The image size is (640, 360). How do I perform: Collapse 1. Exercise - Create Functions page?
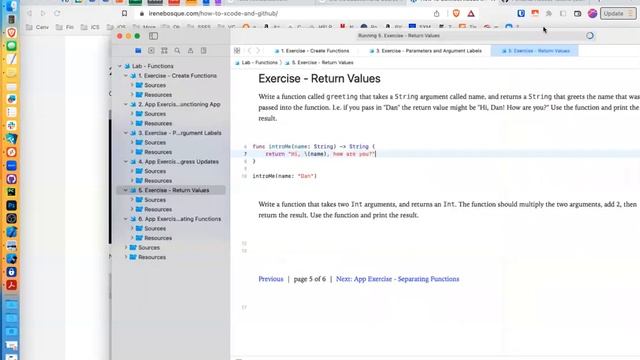pyautogui.click(x=126, y=76)
